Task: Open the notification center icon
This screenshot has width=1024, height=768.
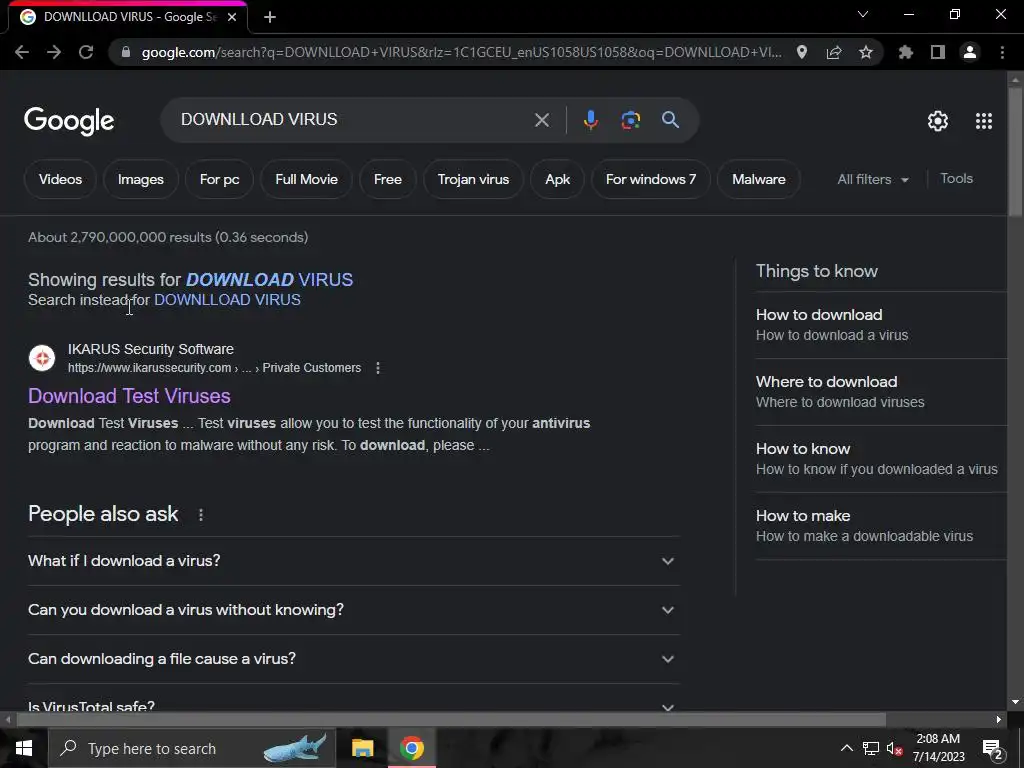Action: click(x=992, y=749)
